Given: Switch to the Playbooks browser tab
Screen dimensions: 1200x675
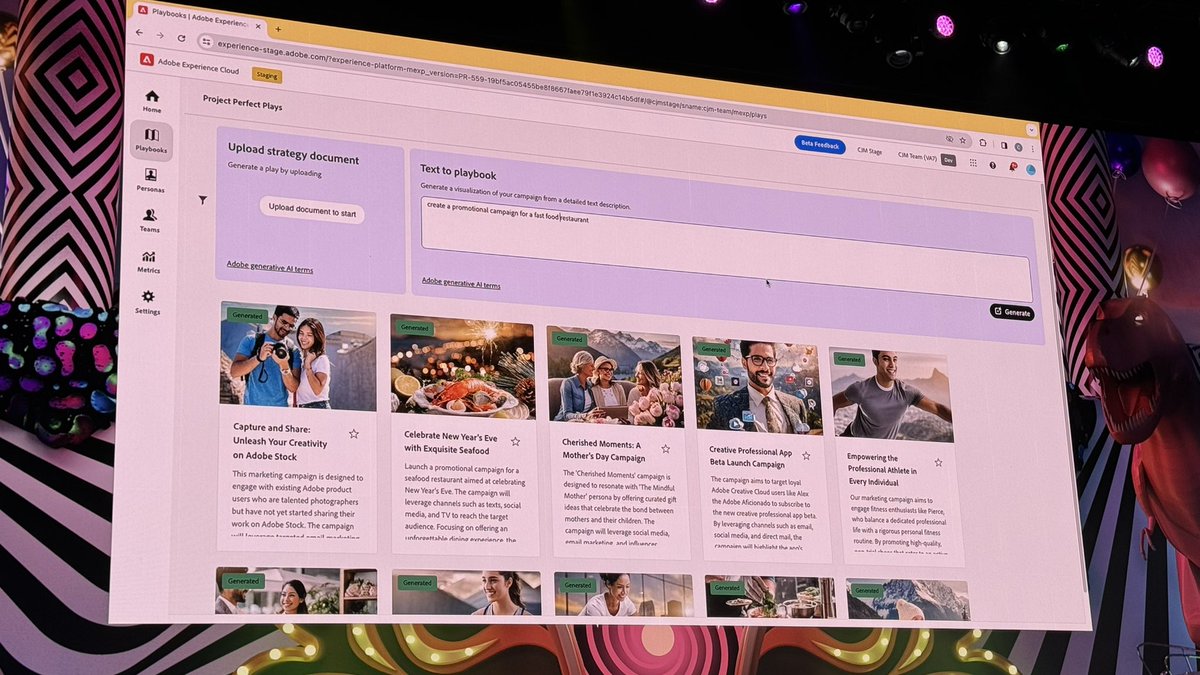Looking at the screenshot, I should pyautogui.click(x=199, y=17).
